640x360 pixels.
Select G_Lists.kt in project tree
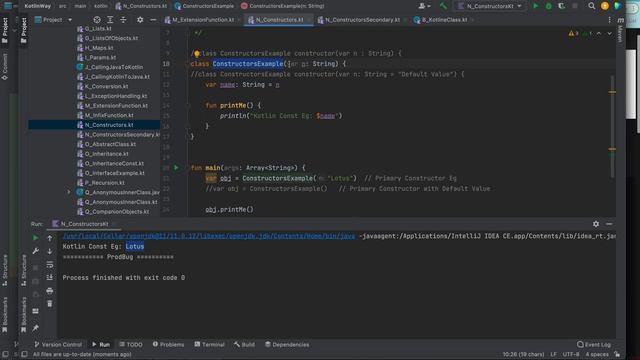[98, 29]
